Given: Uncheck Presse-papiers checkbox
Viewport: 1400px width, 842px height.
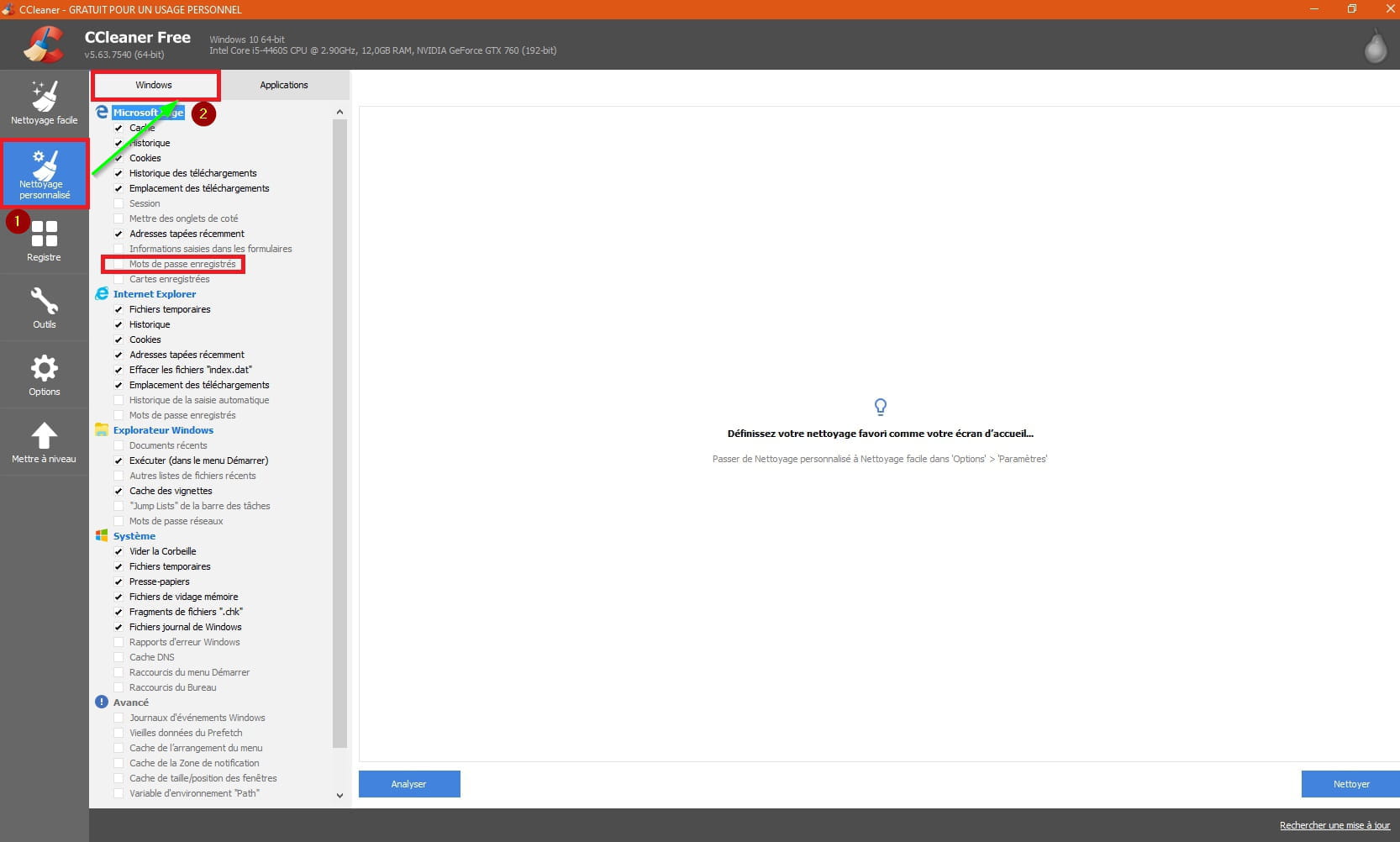Looking at the screenshot, I should (118, 582).
